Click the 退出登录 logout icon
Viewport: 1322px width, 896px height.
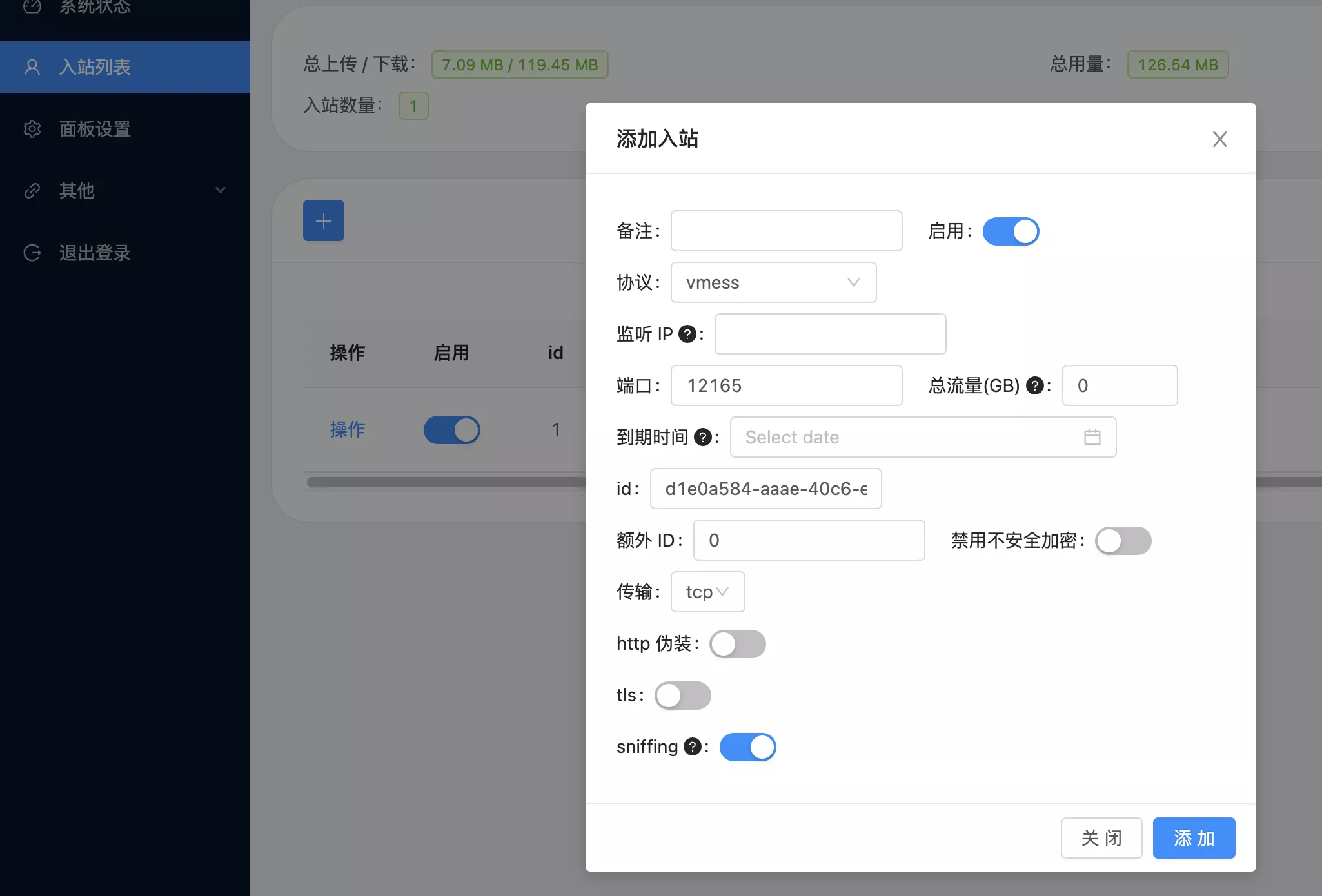point(32,253)
